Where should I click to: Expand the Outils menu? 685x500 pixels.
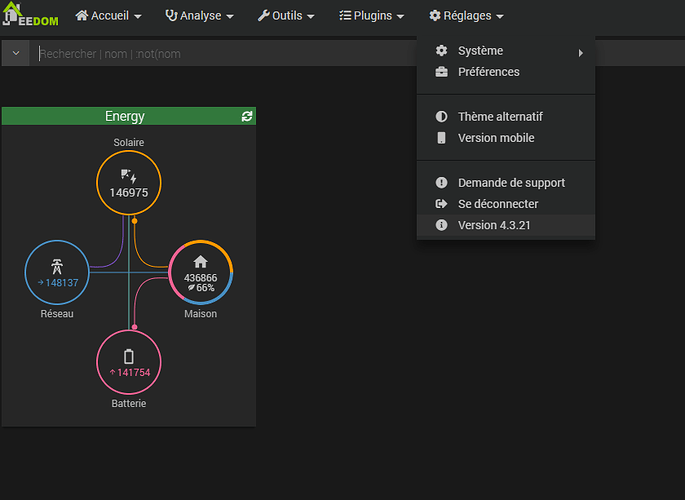(x=286, y=16)
